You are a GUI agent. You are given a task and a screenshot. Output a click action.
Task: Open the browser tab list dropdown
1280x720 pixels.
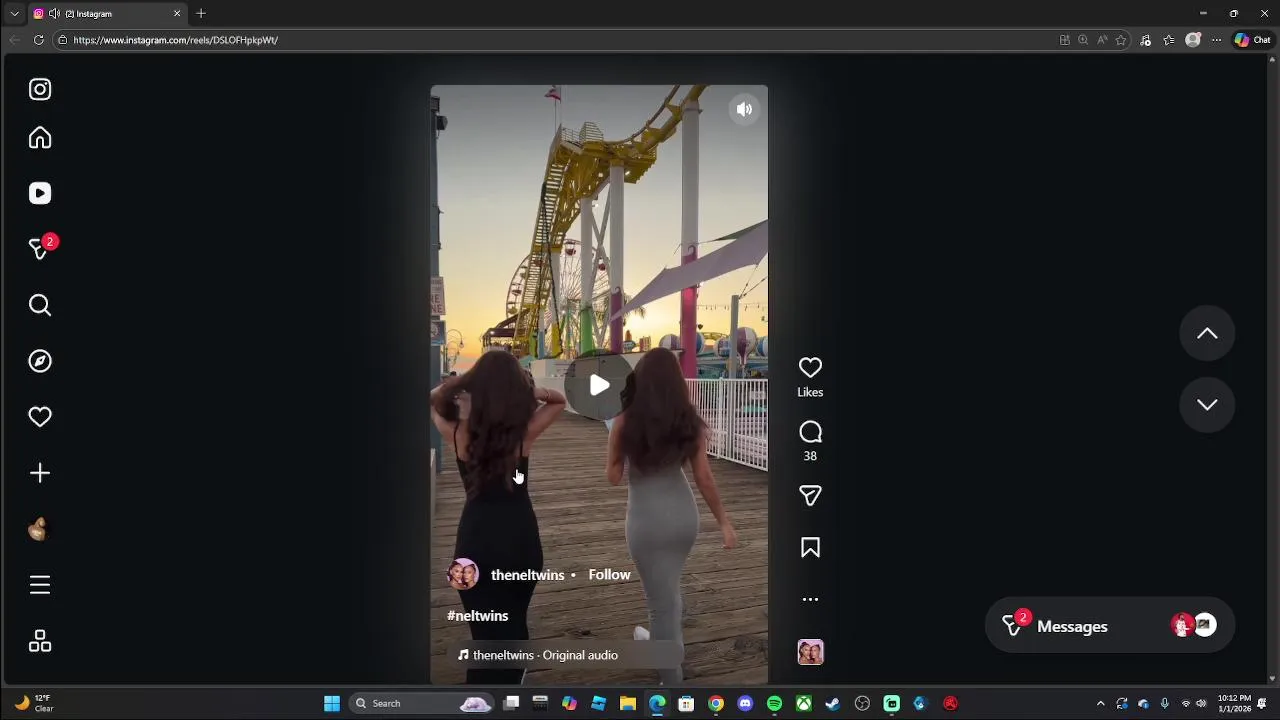[x=14, y=14]
